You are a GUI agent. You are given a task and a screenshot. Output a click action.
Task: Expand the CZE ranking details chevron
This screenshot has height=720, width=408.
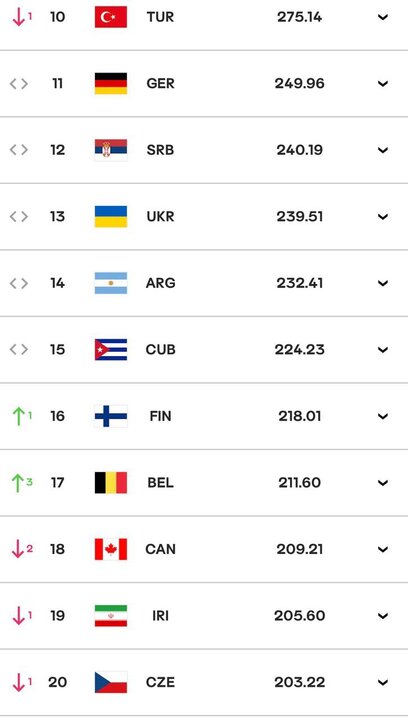click(x=383, y=682)
